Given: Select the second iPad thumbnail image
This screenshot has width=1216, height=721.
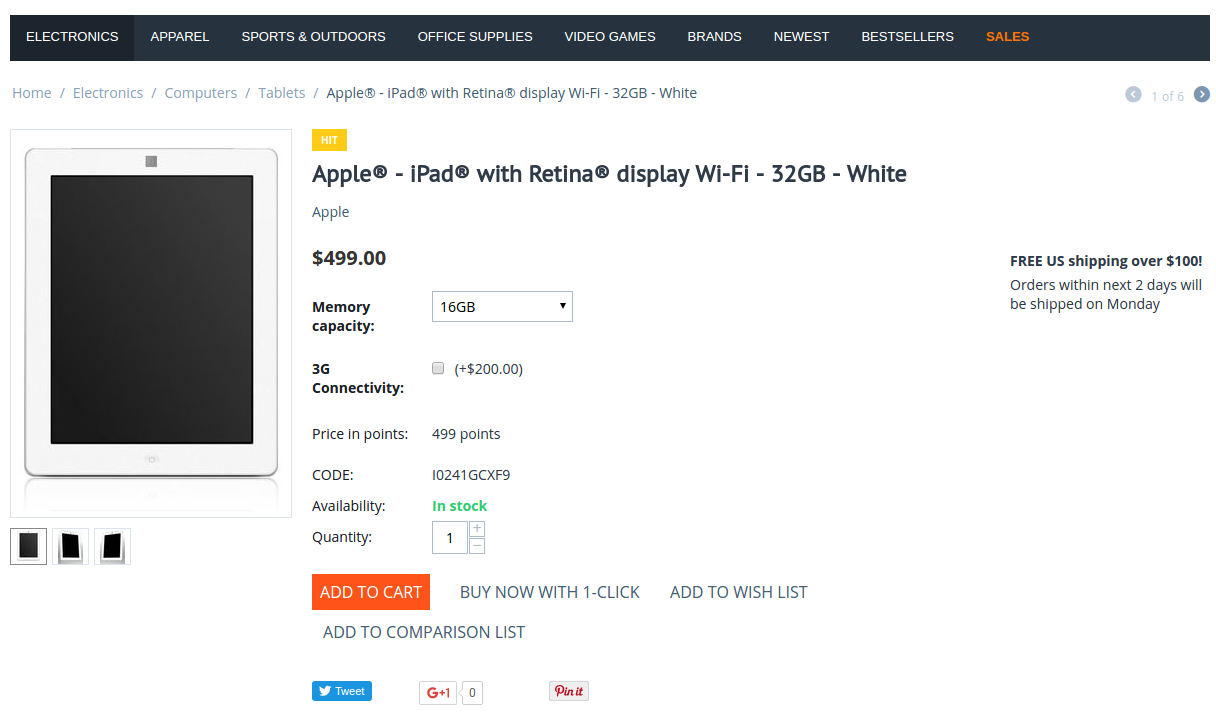Looking at the screenshot, I should click(x=71, y=546).
